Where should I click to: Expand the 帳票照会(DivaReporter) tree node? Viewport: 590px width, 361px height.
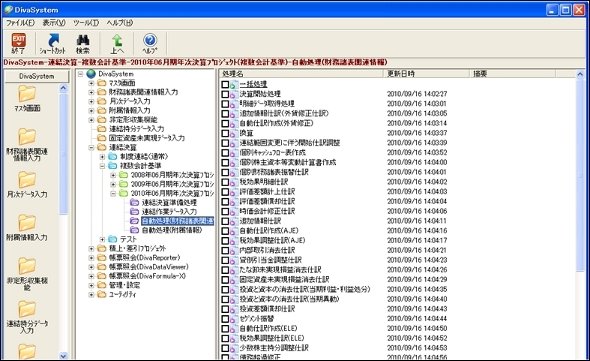91,258
